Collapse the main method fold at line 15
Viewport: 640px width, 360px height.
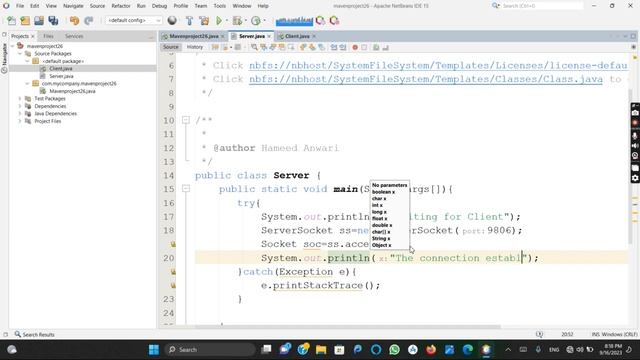pos(186,189)
